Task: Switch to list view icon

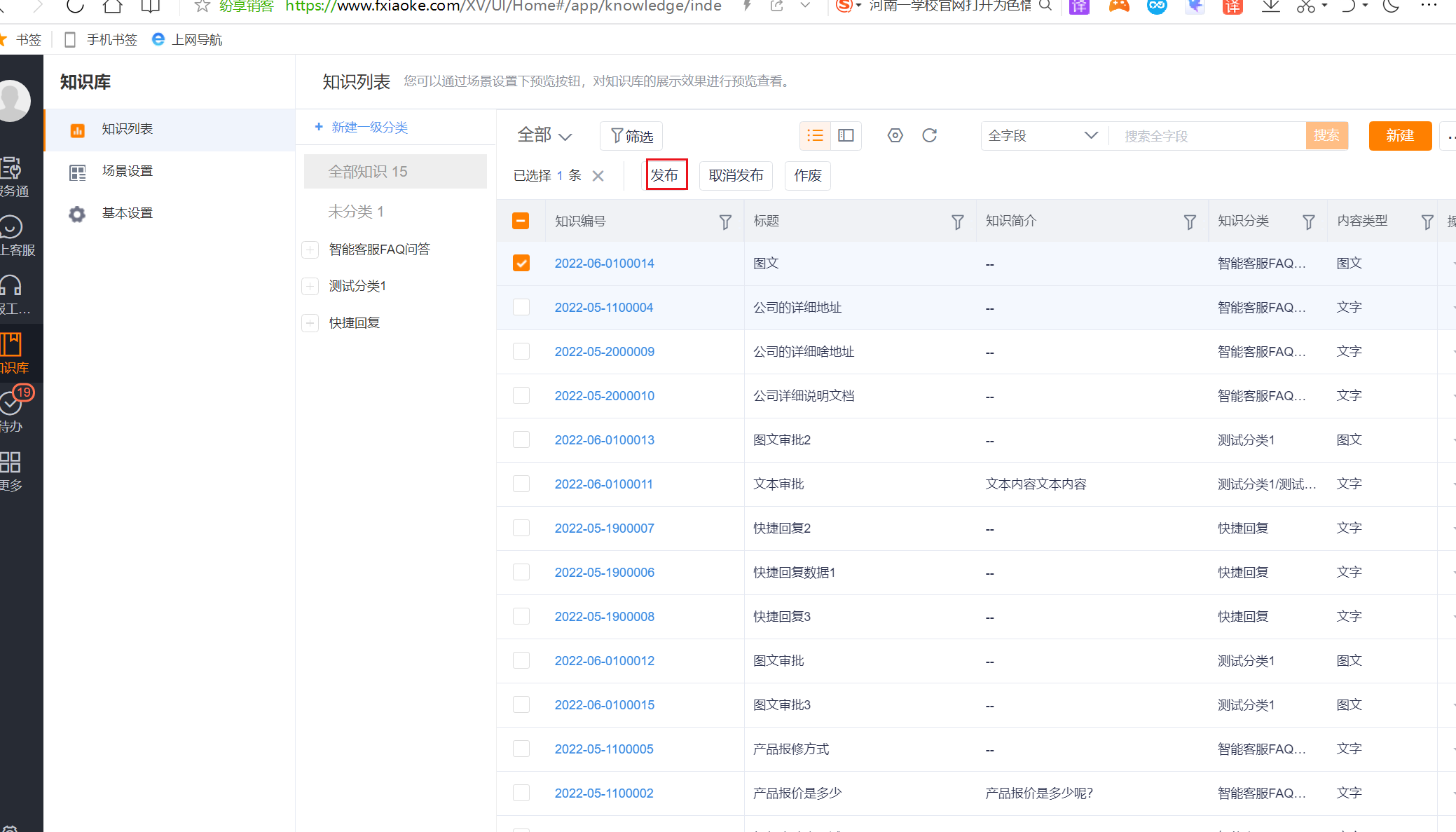Action: pos(815,135)
